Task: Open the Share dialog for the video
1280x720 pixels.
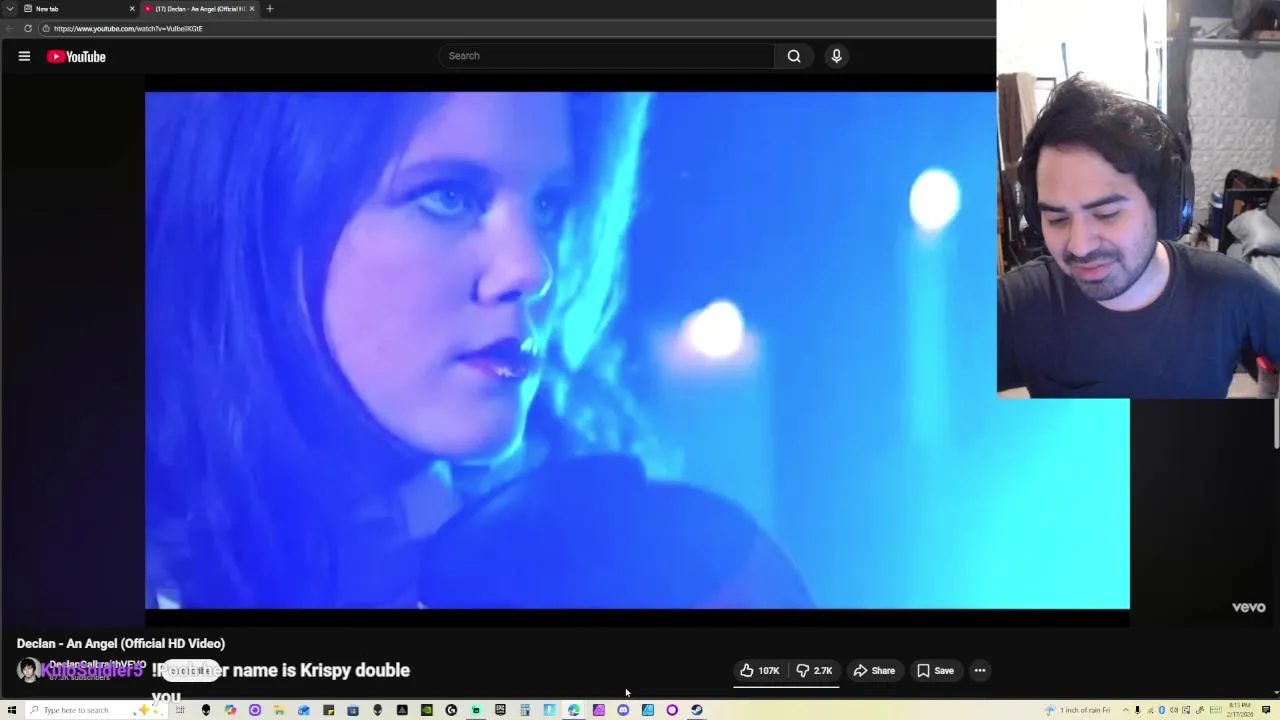Action: coord(874,671)
